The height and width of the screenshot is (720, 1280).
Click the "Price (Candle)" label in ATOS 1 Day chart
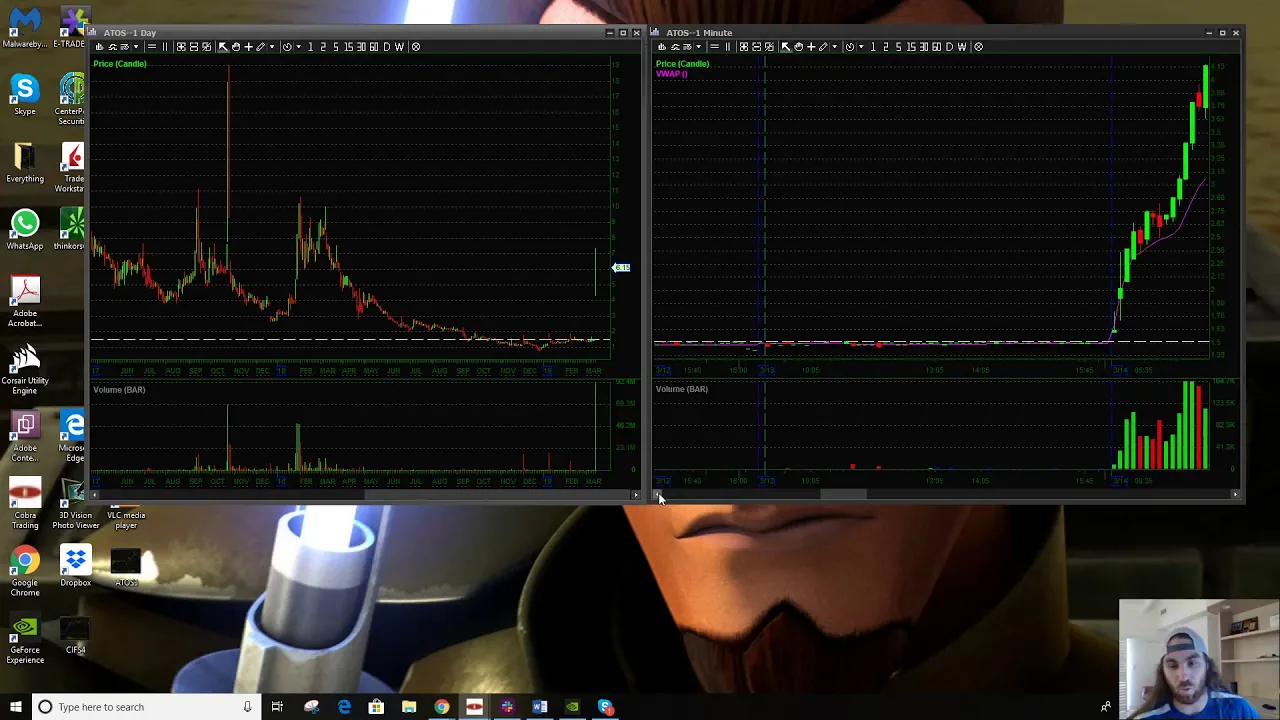point(120,64)
